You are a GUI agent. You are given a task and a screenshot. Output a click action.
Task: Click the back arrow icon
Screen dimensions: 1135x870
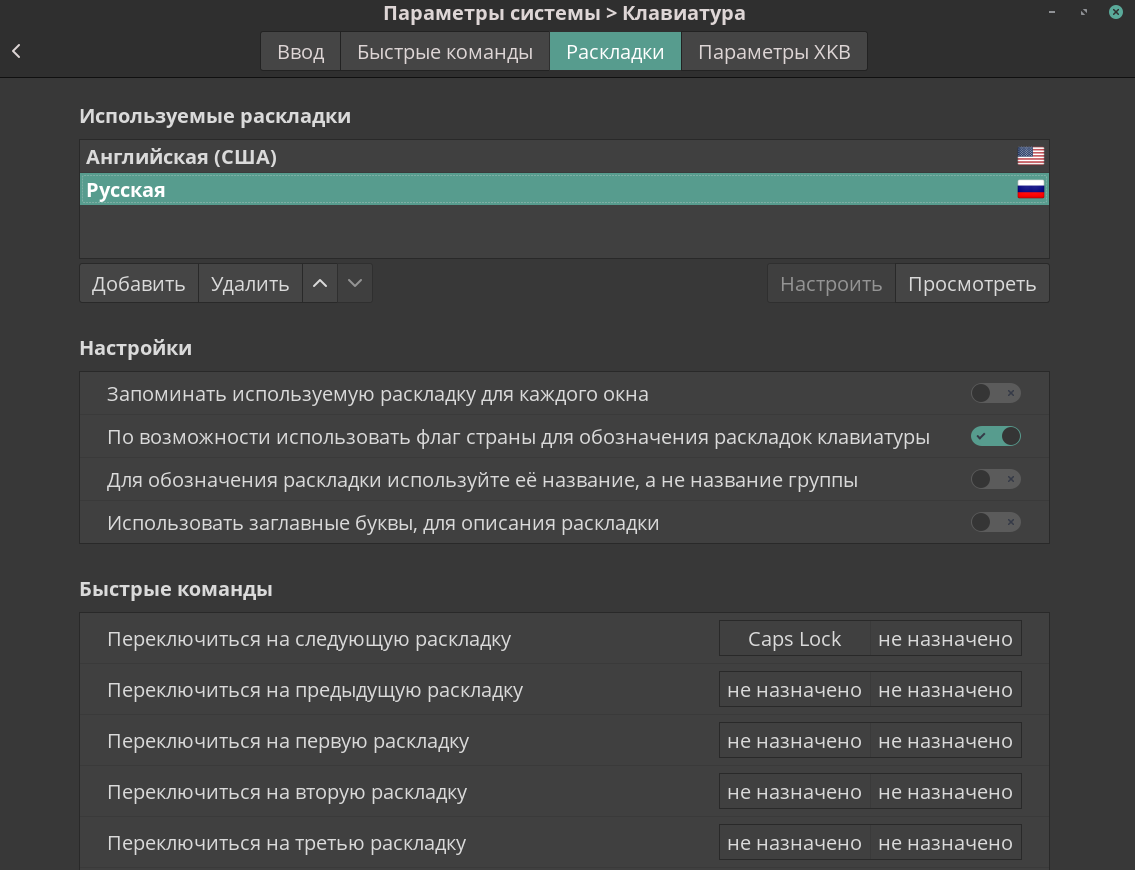click(16, 51)
